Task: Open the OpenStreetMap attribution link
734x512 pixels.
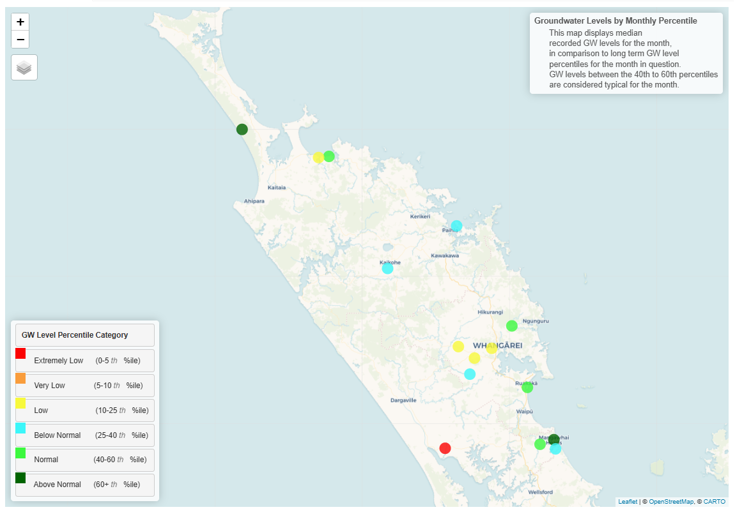Action: (671, 502)
